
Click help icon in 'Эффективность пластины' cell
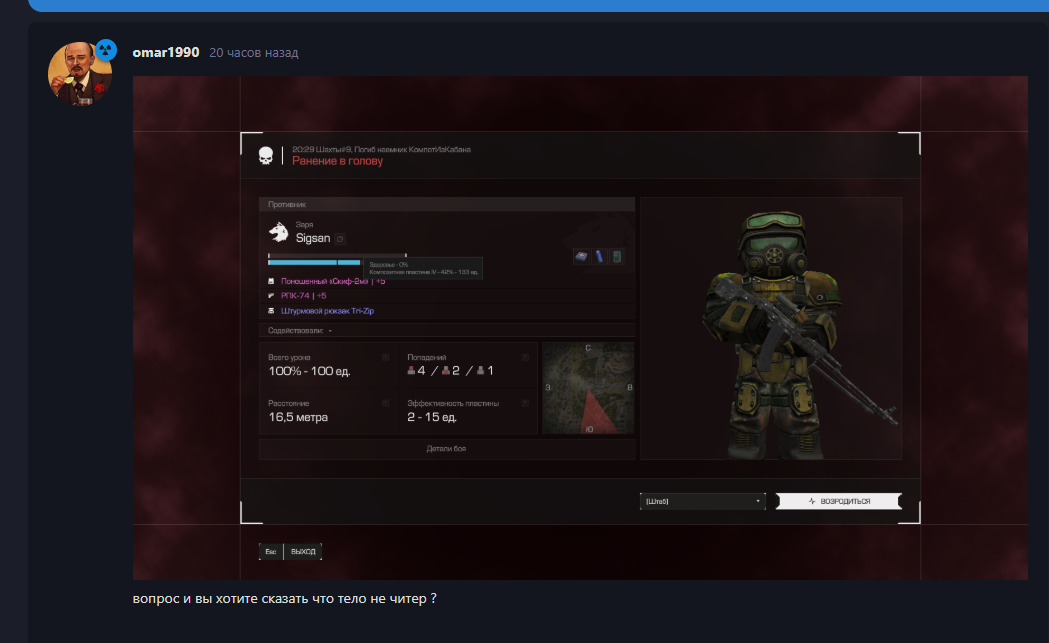(x=525, y=403)
